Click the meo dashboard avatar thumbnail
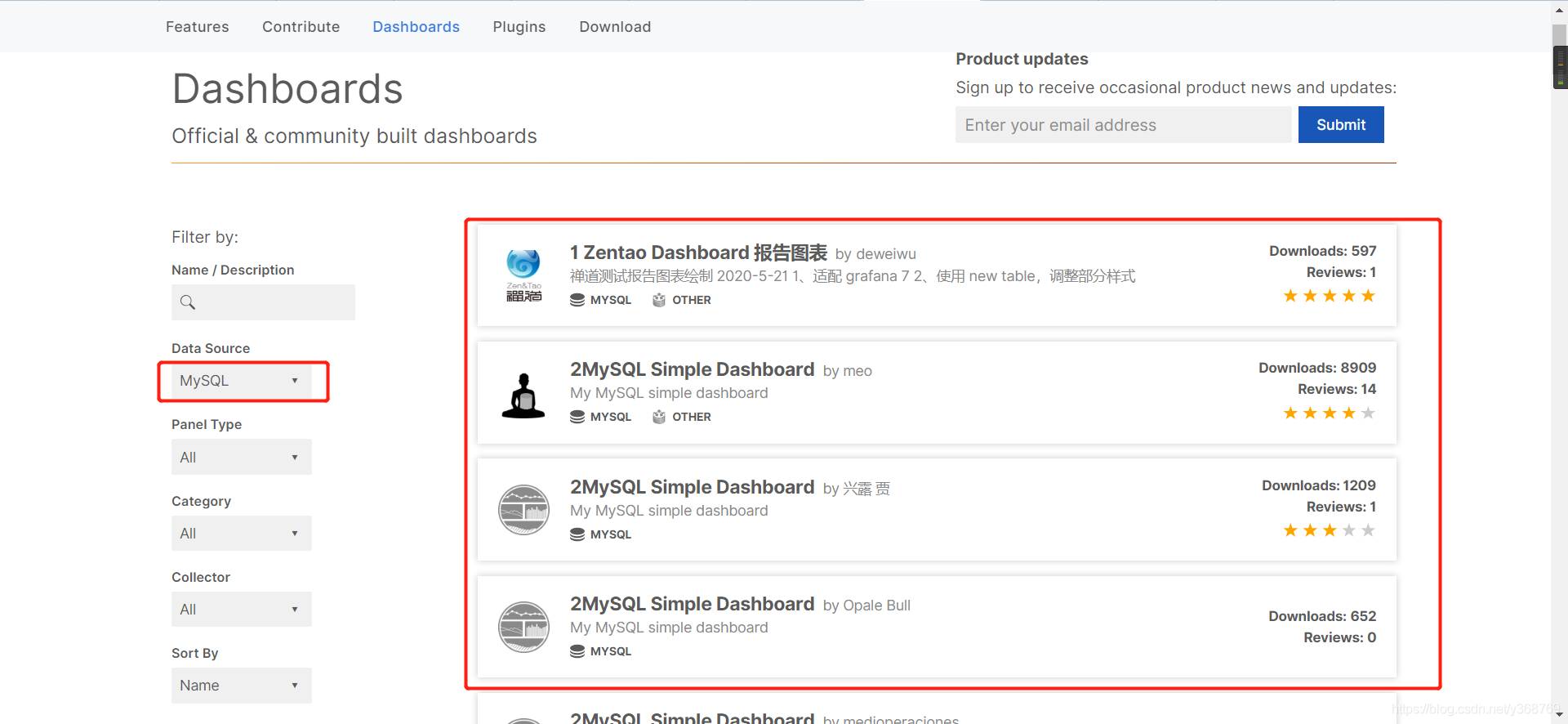Viewport: 1568px width, 724px height. (523, 396)
